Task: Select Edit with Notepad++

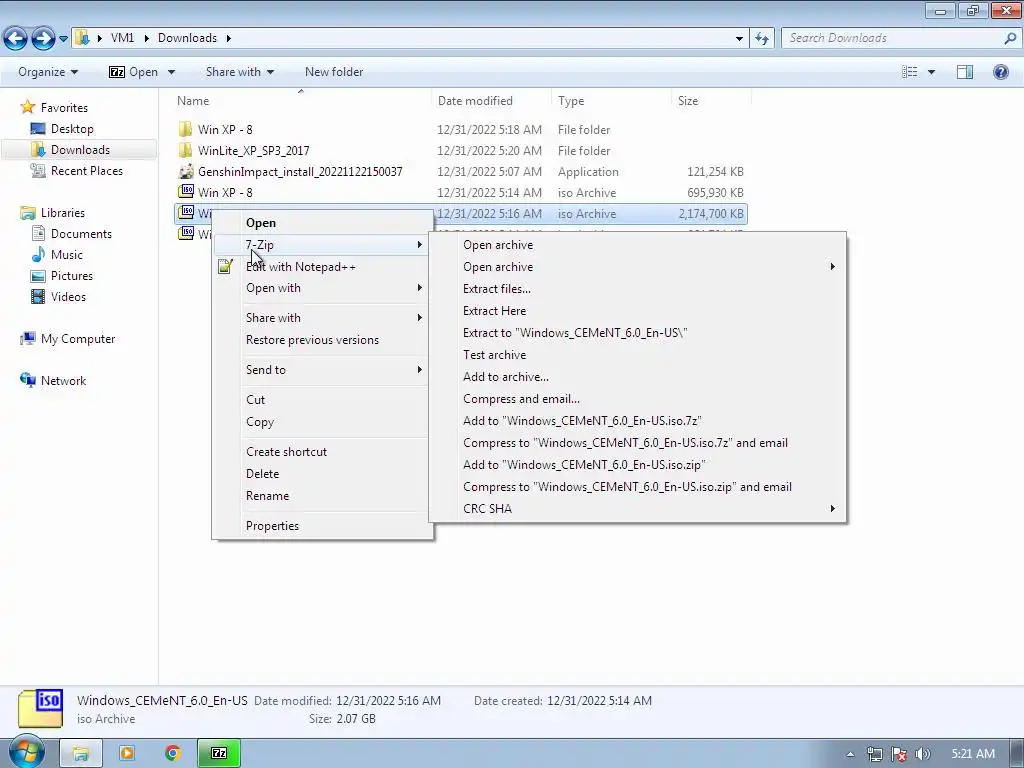Action: [323, 266]
